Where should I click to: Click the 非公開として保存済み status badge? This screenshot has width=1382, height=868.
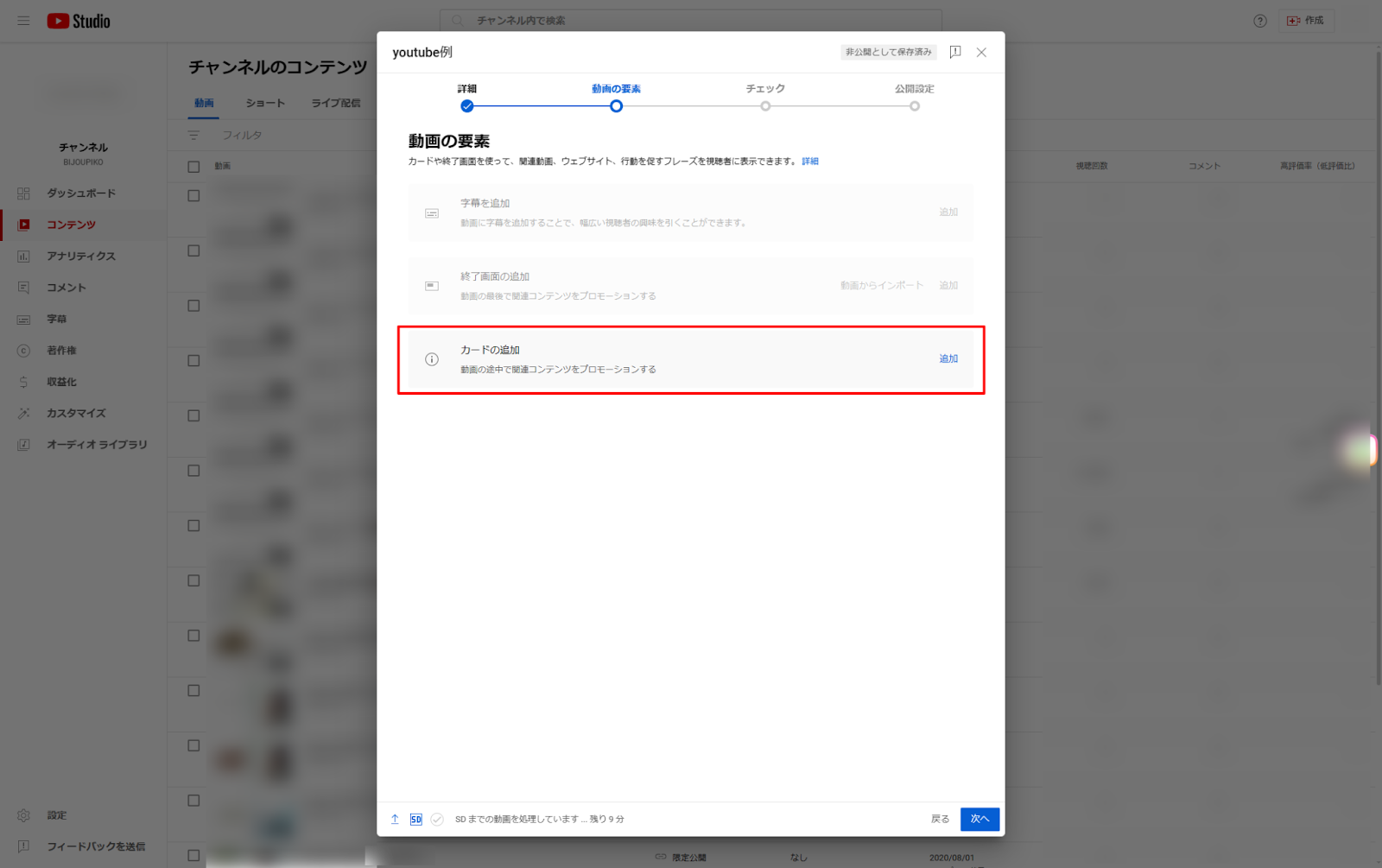[x=889, y=53]
